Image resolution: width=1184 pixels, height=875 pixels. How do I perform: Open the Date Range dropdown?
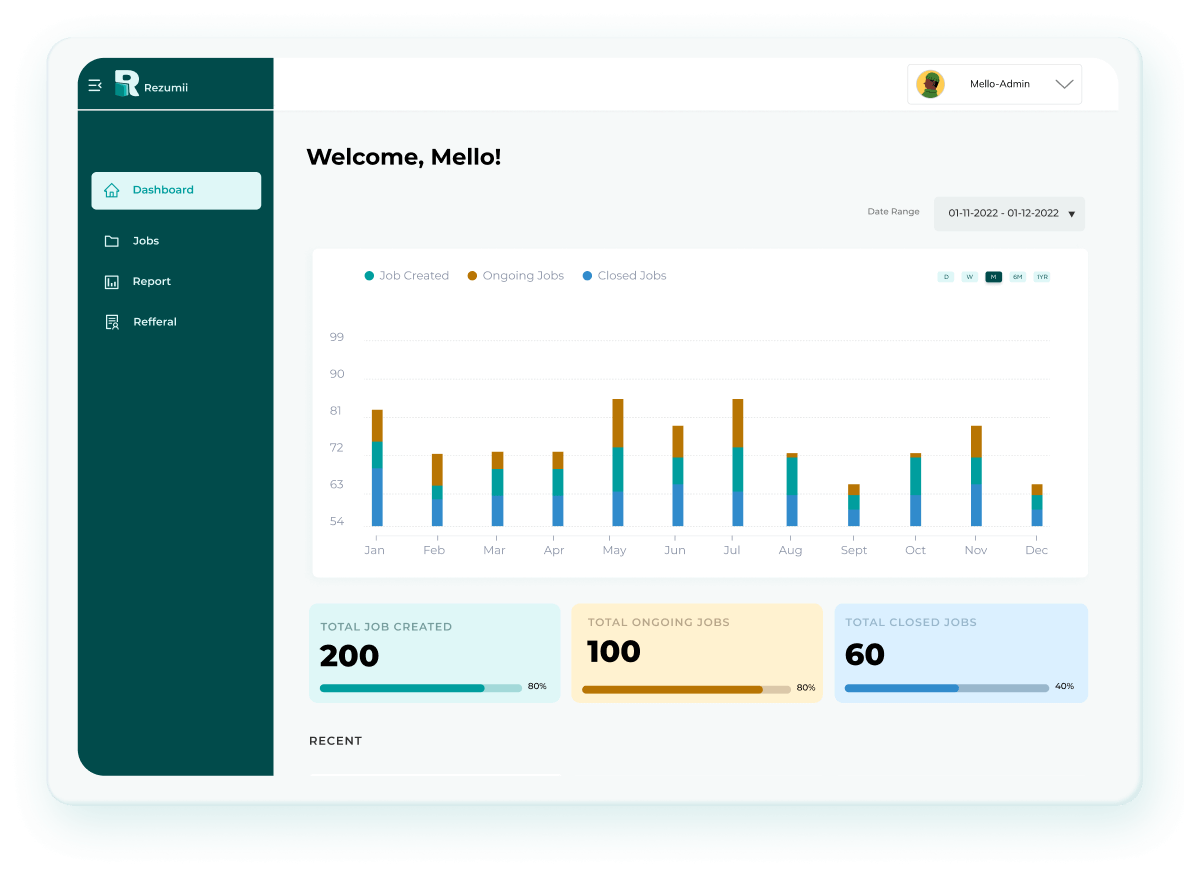tap(1009, 214)
